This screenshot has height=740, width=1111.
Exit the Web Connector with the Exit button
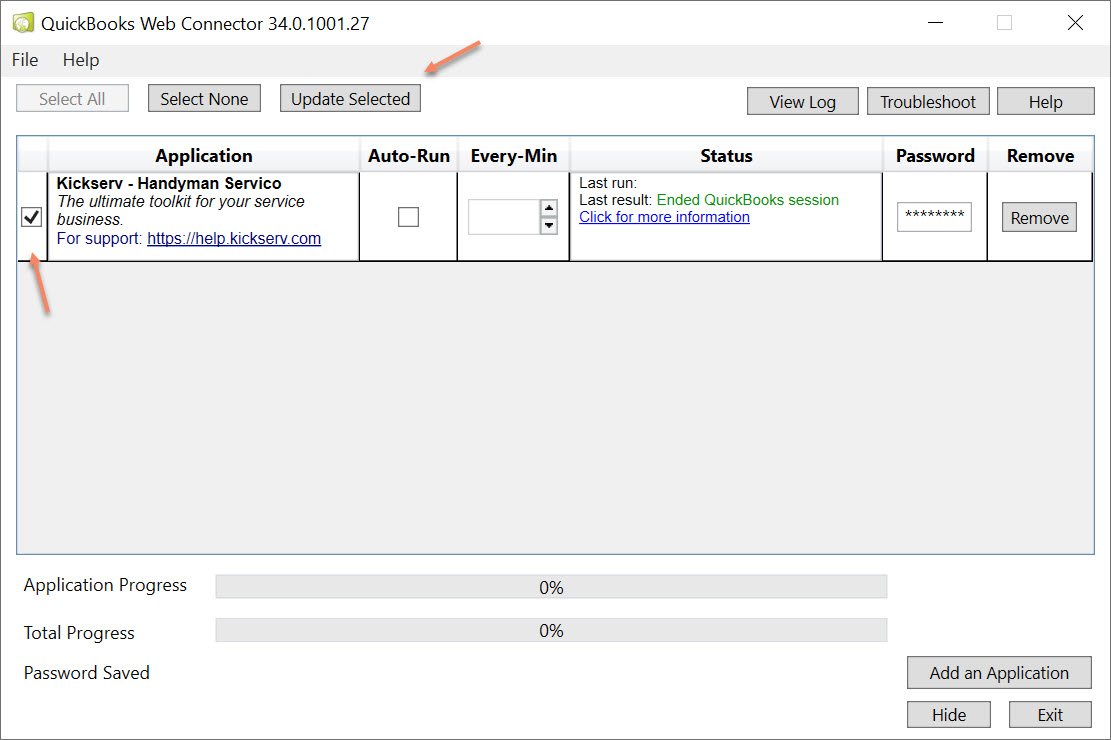click(1050, 714)
